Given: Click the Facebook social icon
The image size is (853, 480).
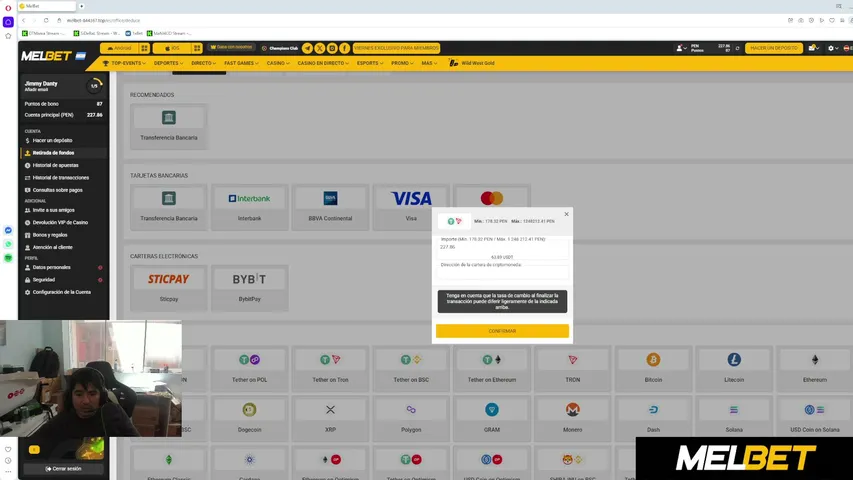Looking at the screenshot, I should tap(345, 48).
